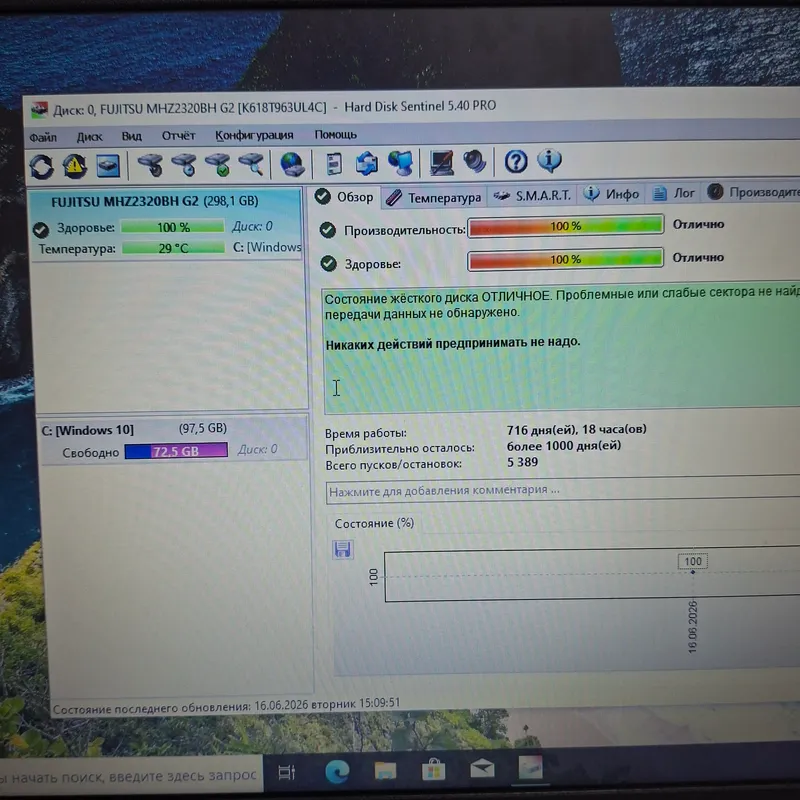Switch to the Обзор tab
The height and width of the screenshot is (800, 800).
344,197
